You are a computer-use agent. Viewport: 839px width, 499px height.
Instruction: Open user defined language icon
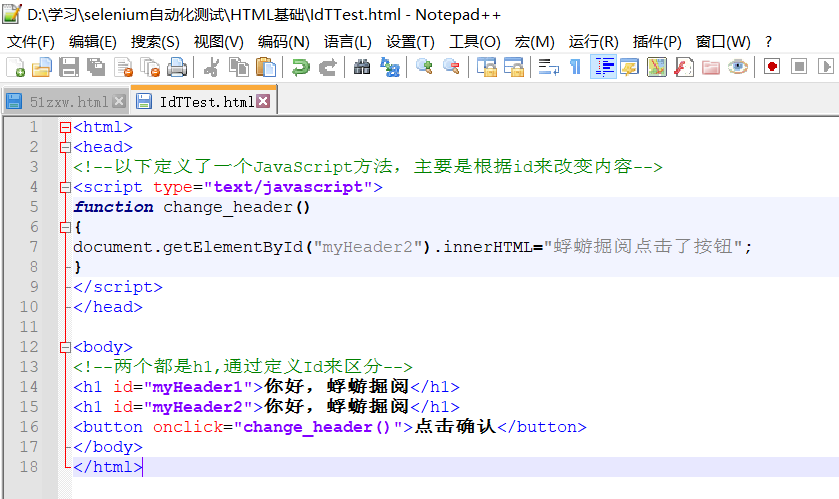tap(630, 67)
